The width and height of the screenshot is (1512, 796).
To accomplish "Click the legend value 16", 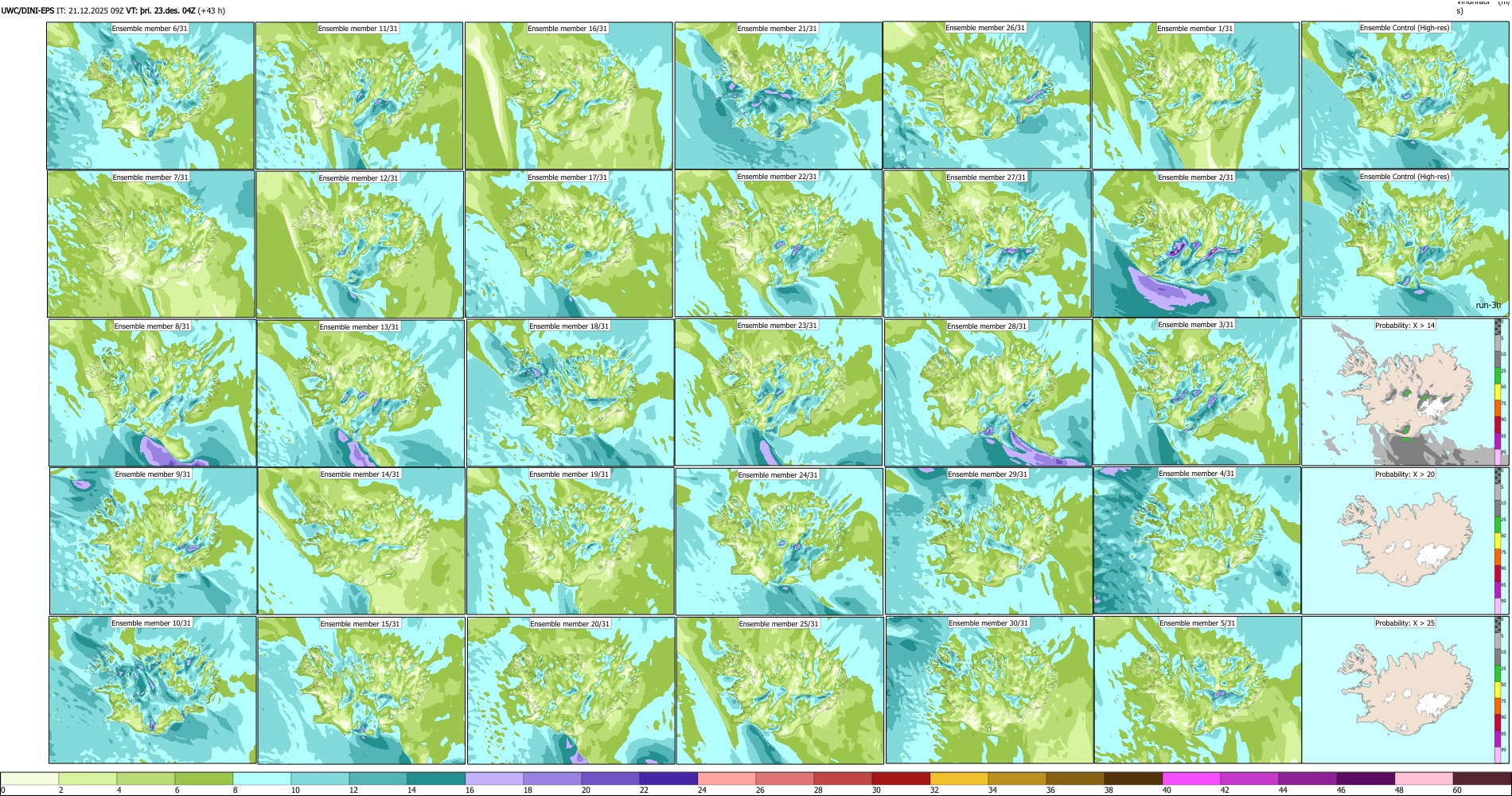I will tap(470, 790).
